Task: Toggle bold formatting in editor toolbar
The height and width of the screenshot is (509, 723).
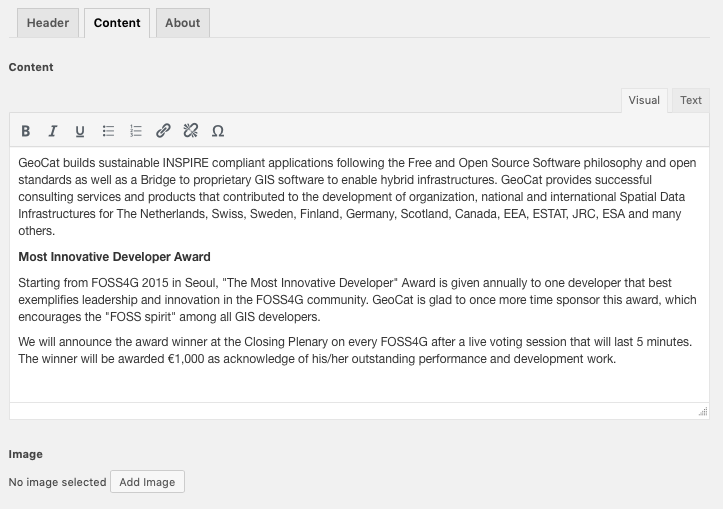Action: pyautogui.click(x=26, y=131)
